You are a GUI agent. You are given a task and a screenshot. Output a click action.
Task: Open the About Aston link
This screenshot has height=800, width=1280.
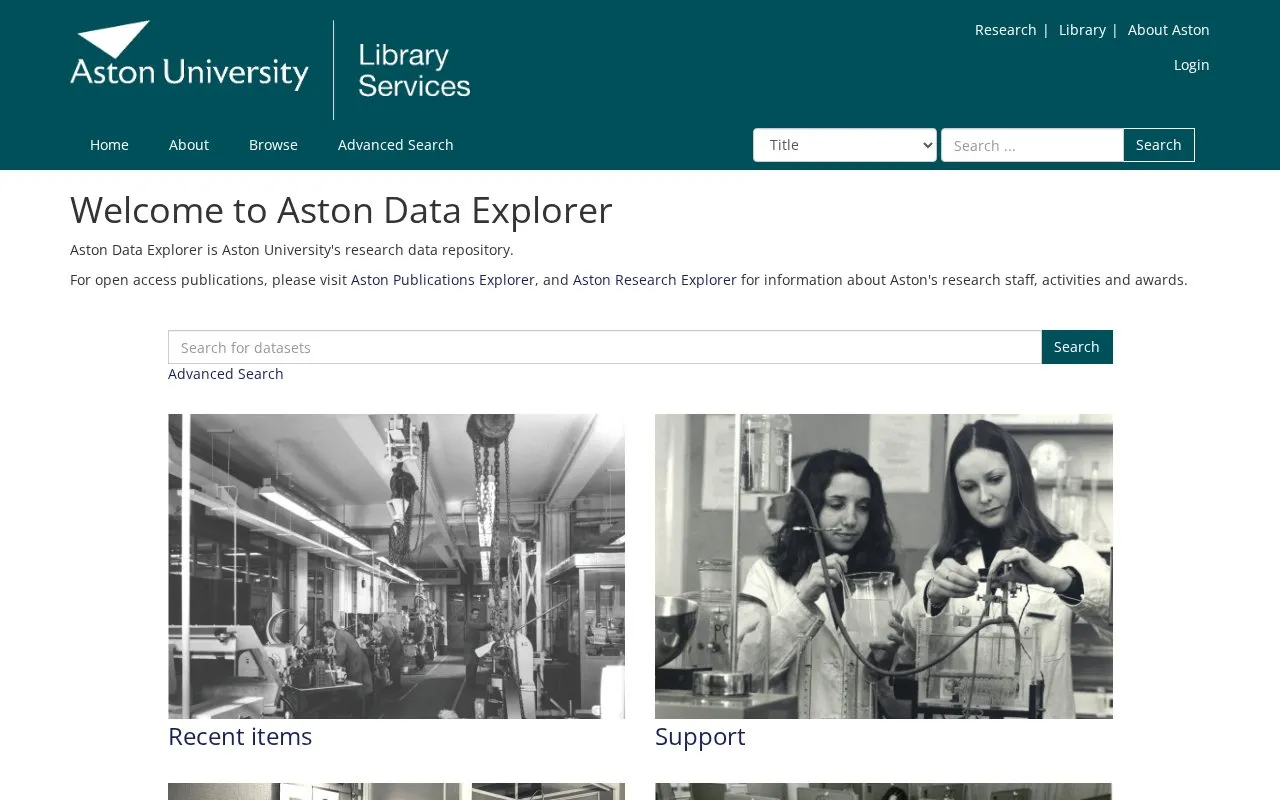pos(1169,30)
